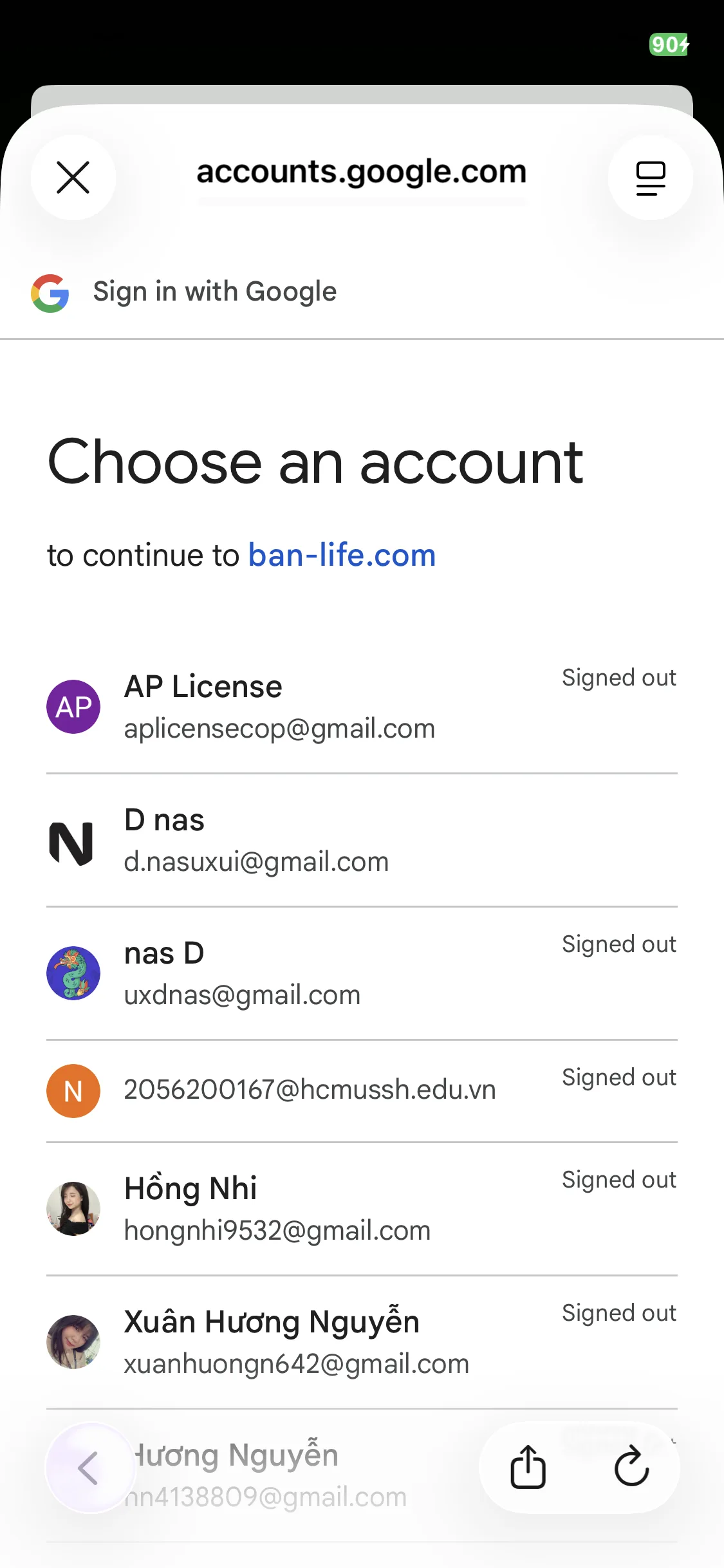Reload the page with refresh icon
Viewport: 724px width, 1568px height.
tap(631, 1467)
